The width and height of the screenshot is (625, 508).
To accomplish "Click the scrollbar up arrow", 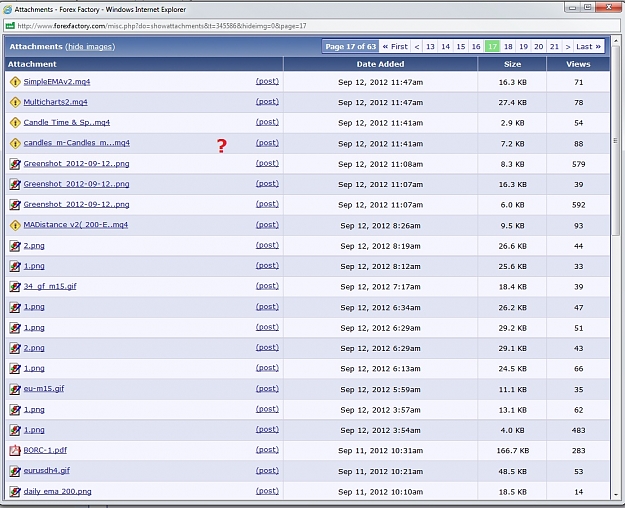I will click(615, 41).
